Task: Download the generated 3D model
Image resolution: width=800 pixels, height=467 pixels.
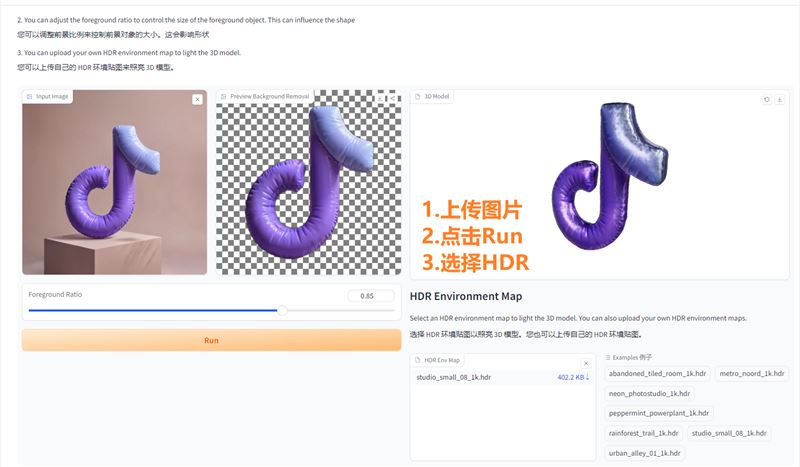Action: [x=780, y=100]
